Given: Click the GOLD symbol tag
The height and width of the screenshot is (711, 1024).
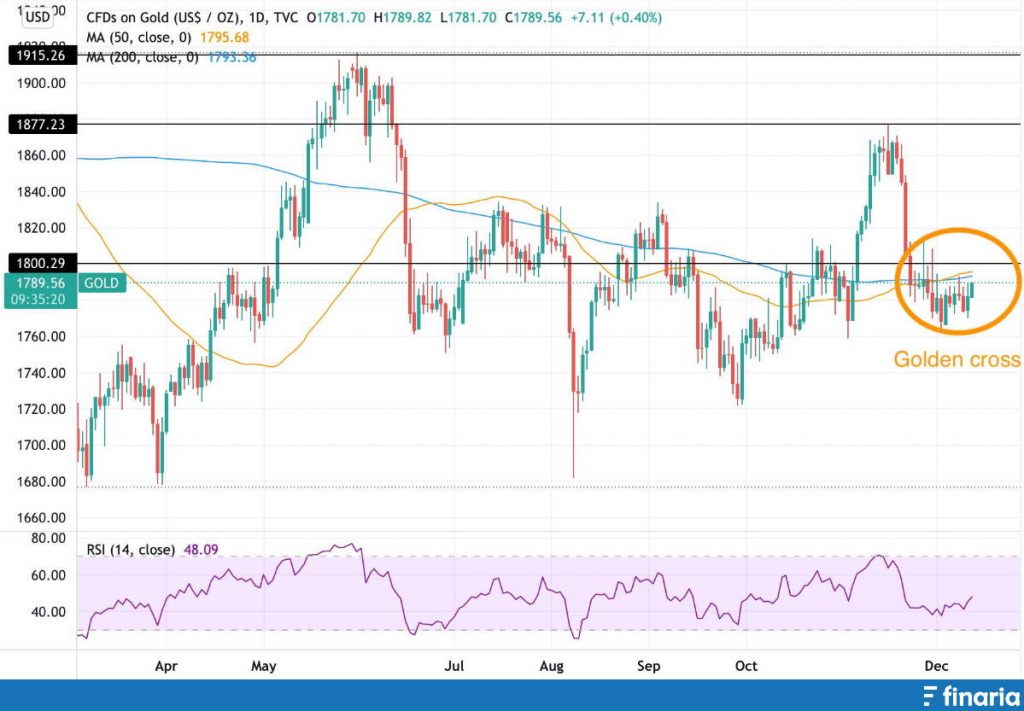Looking at the screenshot, I should tap(101, 283).
